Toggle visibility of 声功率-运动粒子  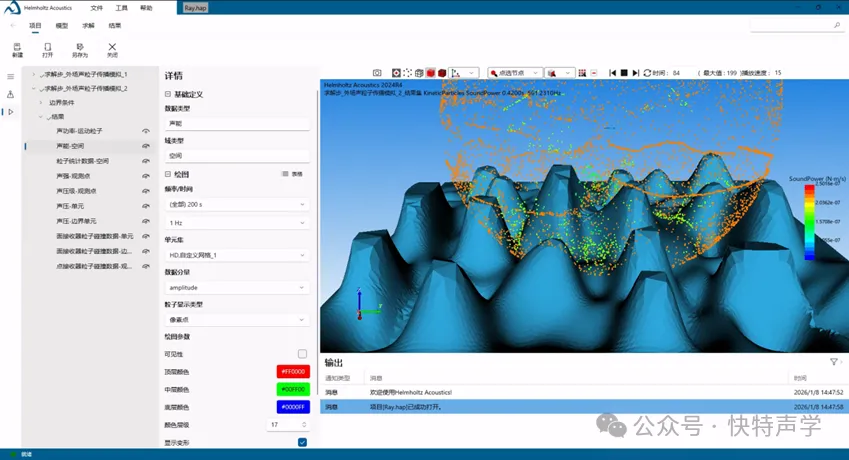(x=146, y=131)
